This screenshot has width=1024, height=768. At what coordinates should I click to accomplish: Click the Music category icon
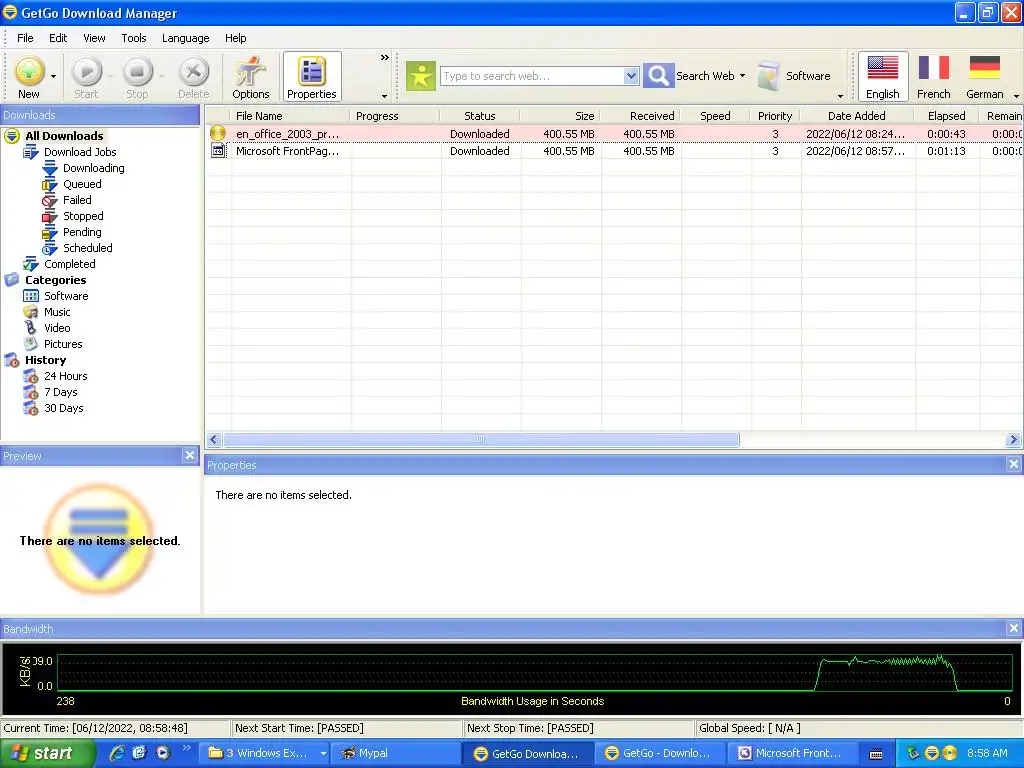coord(31,312)
